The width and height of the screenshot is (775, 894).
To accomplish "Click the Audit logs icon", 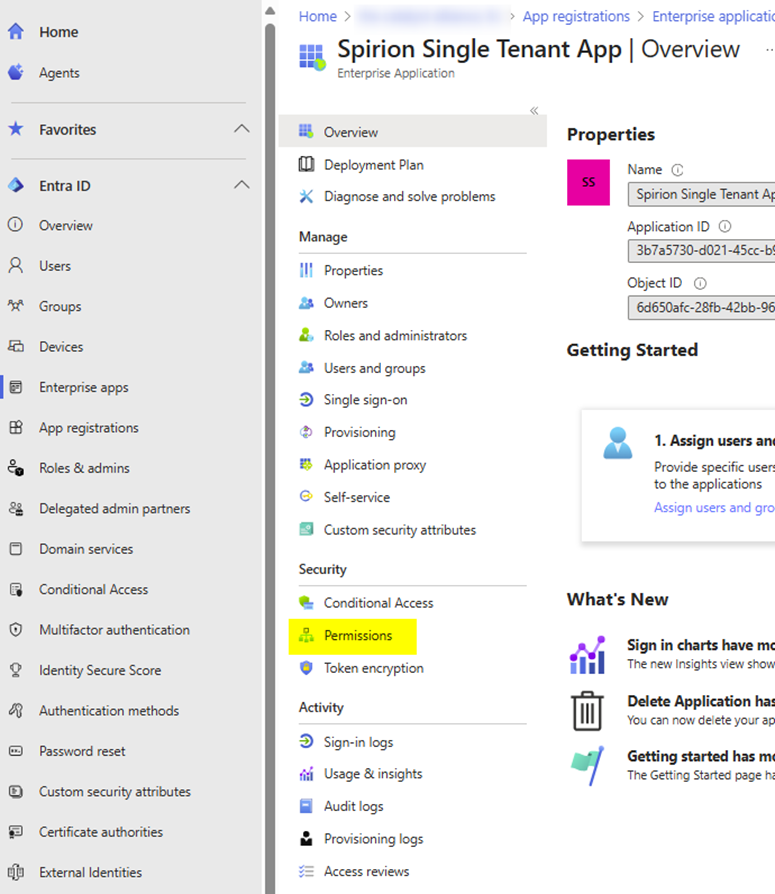I will [x=306, y=806].
